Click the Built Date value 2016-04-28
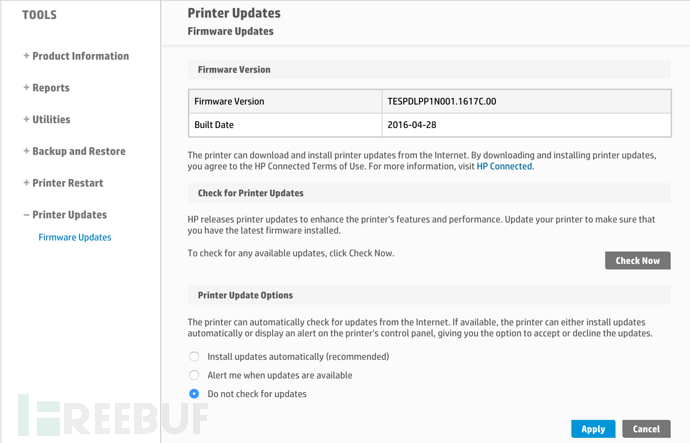Image resolution: width=690 pixels, height=443 pixels. click(x=412, y=124)
